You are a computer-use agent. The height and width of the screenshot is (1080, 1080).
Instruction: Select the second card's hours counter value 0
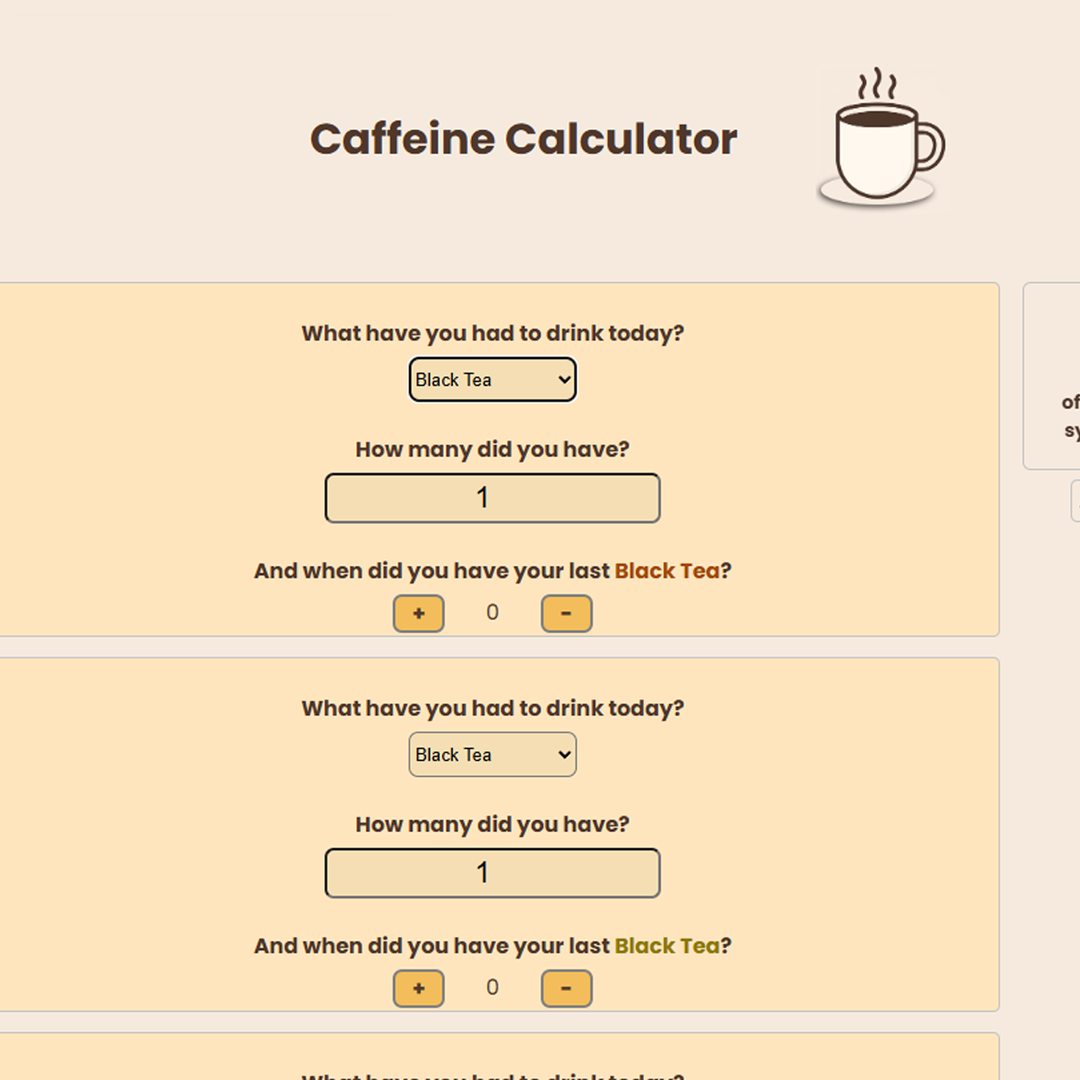click(x=492, y=987)
